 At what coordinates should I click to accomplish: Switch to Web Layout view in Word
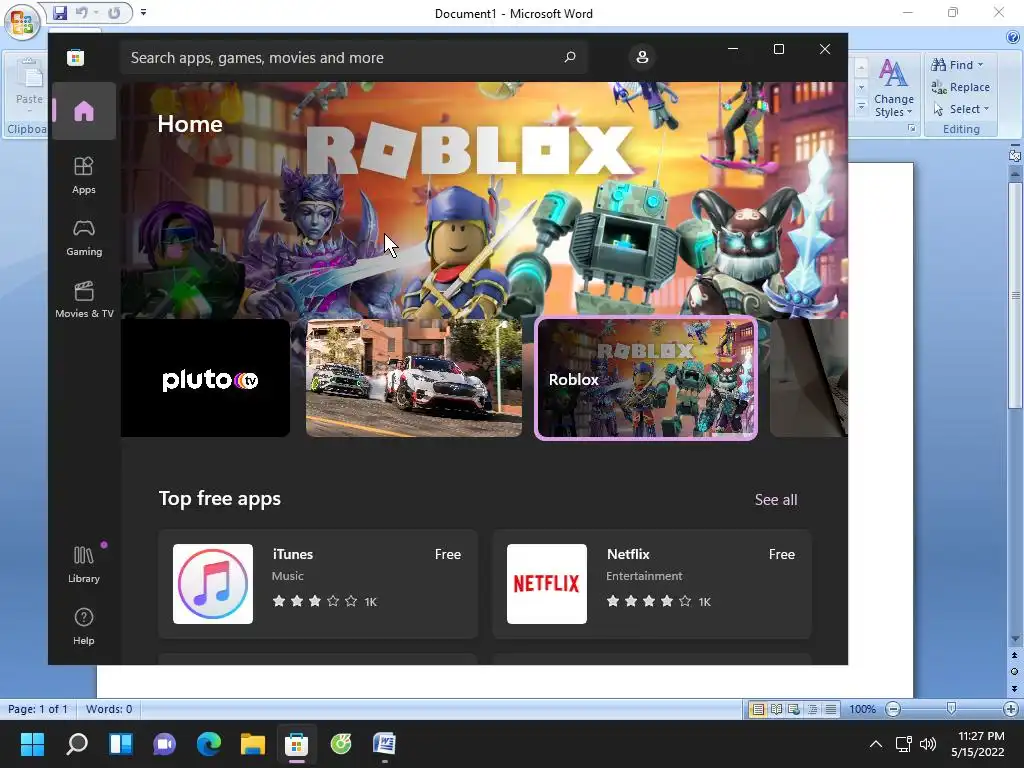click(794, 709)
